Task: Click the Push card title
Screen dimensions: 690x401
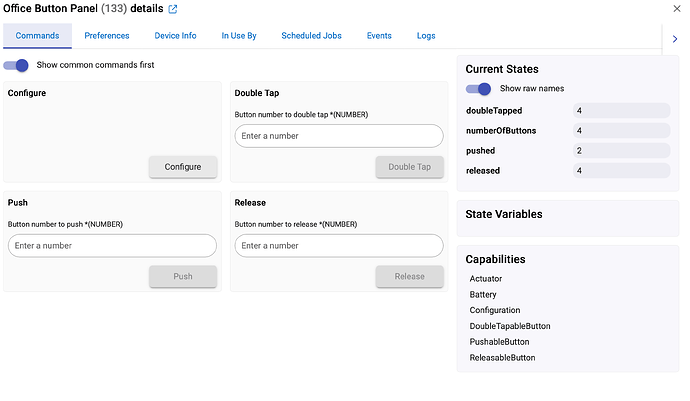Action: [x=18, y=202]
